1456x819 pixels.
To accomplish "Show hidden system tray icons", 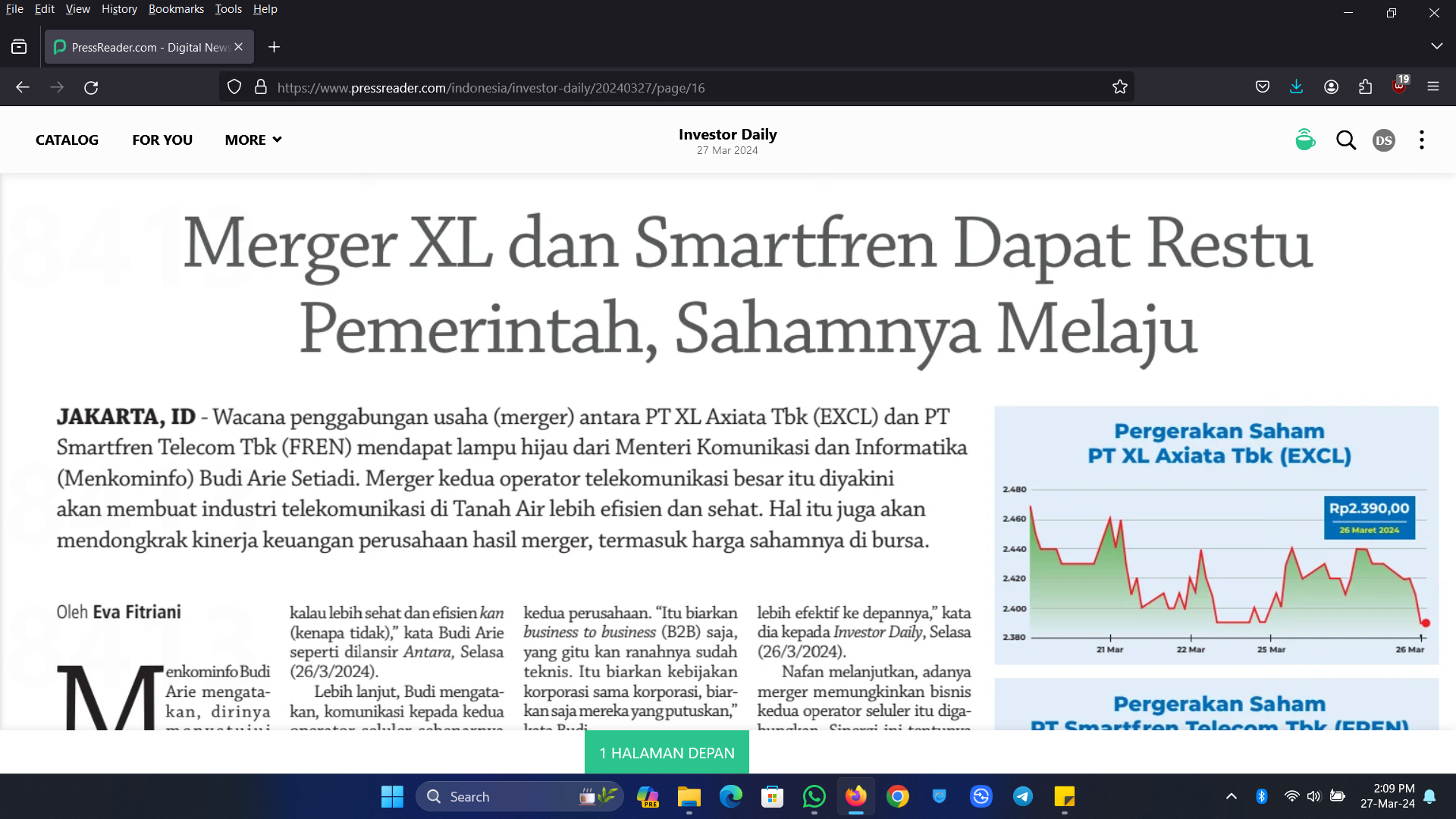I will click(x=1232, y=796).
